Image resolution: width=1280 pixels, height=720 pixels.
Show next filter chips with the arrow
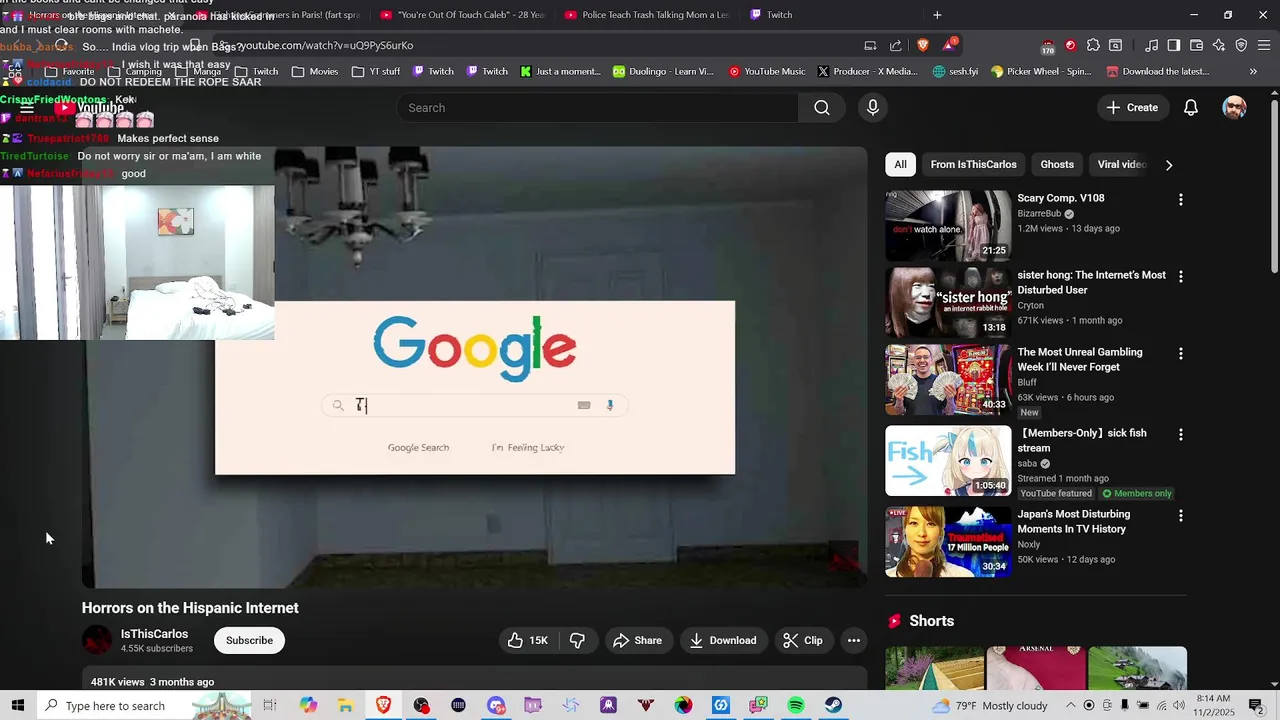tap(1169, 165)
